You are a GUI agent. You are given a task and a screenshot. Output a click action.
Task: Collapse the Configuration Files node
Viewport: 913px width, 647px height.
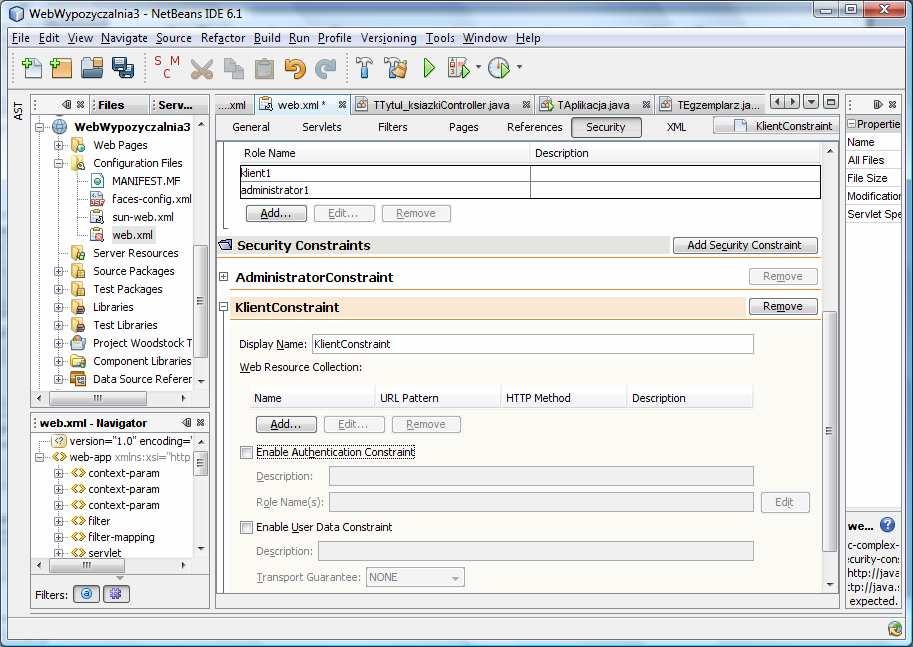pos(59,163)
